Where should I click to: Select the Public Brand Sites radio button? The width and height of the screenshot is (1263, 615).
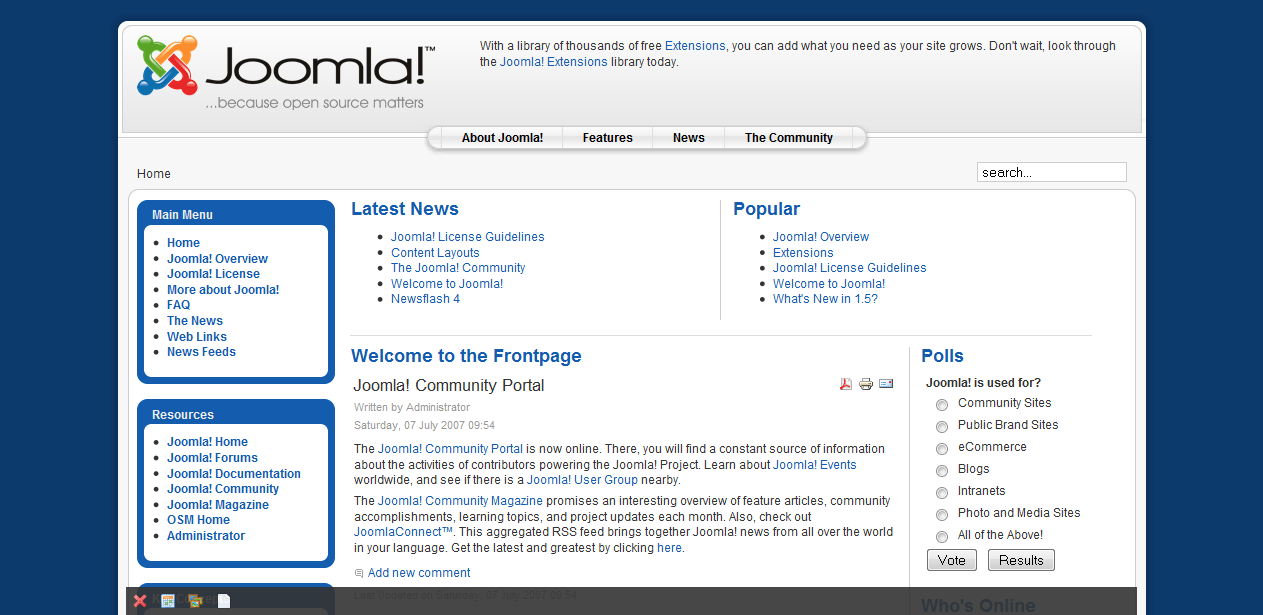(942, 427)
